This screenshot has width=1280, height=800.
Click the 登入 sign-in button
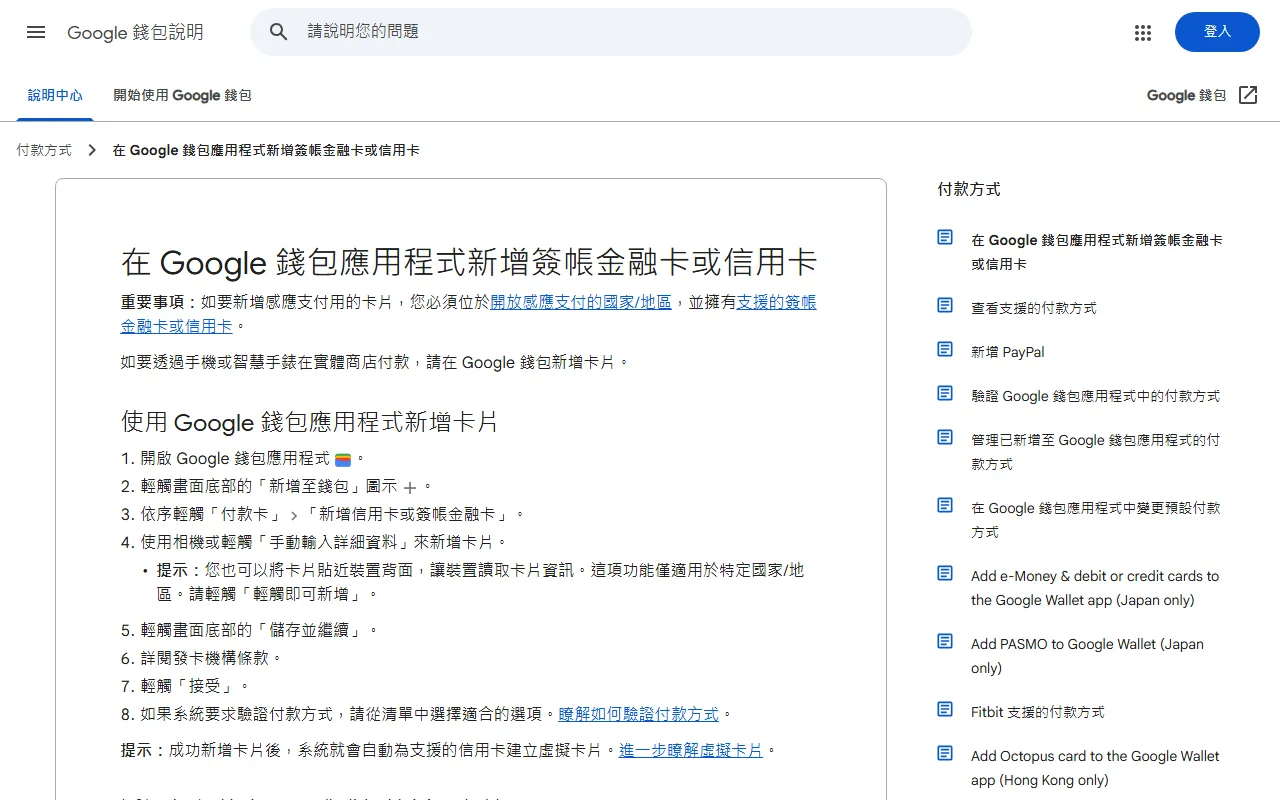point(1217,32)
